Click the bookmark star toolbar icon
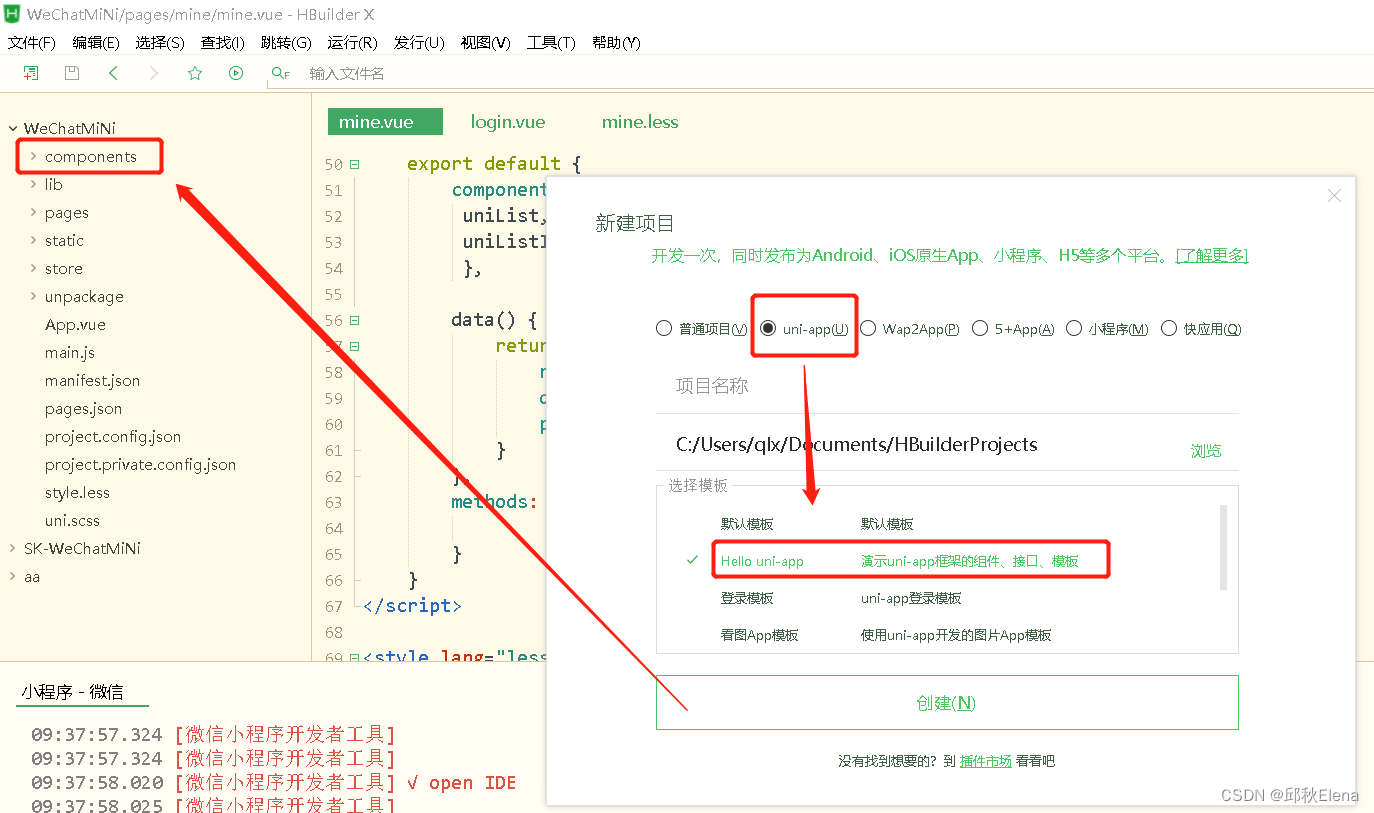Screen dimensions: 1374x813 (x=195, y=73)
